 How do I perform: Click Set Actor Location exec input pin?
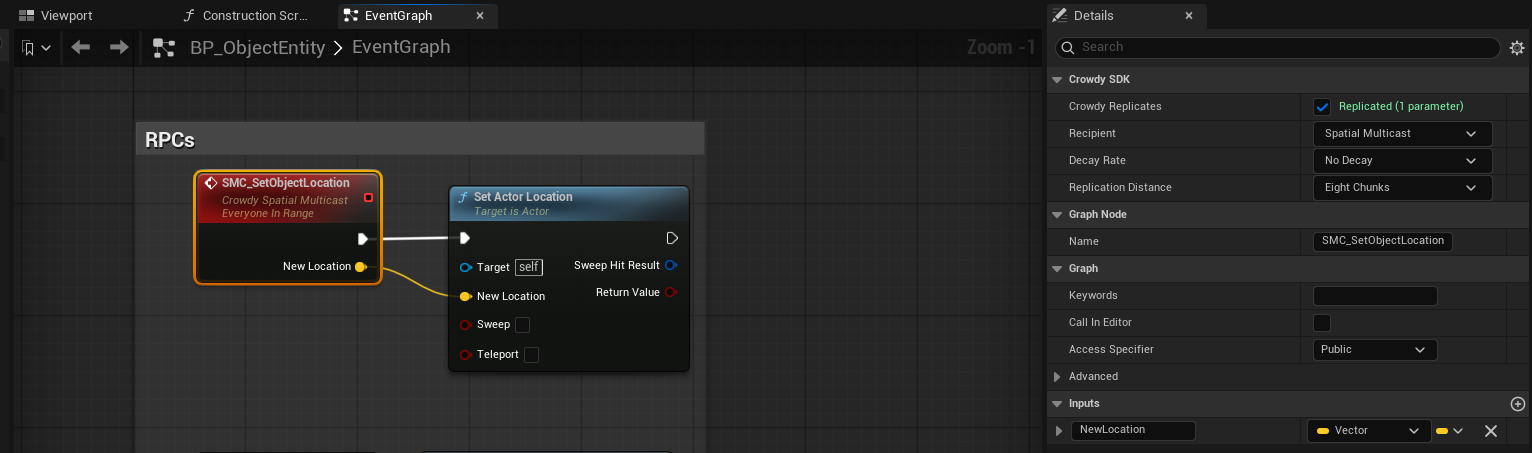(465, 238)
